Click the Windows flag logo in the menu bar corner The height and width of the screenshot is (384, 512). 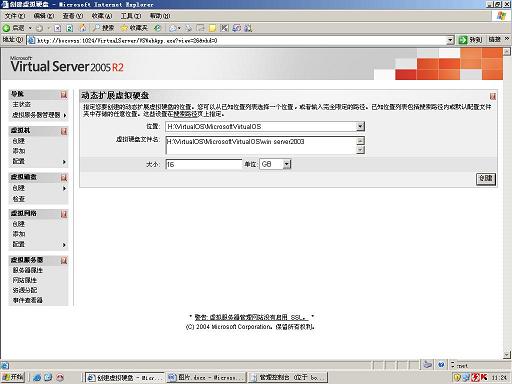[x=501, y=16]
